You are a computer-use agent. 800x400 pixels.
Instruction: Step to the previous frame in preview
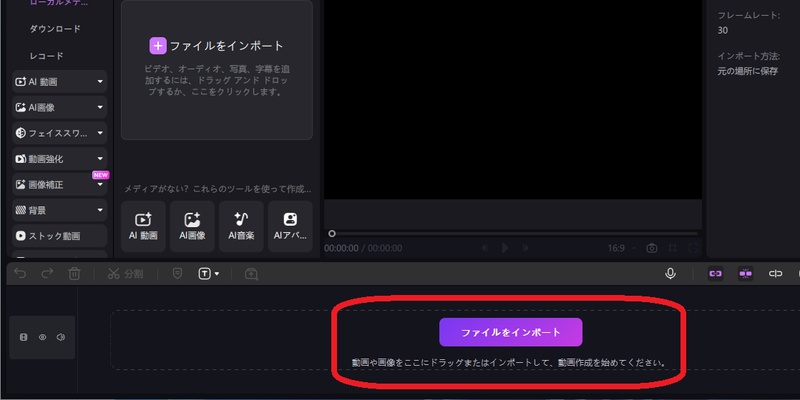coord(485,248)
